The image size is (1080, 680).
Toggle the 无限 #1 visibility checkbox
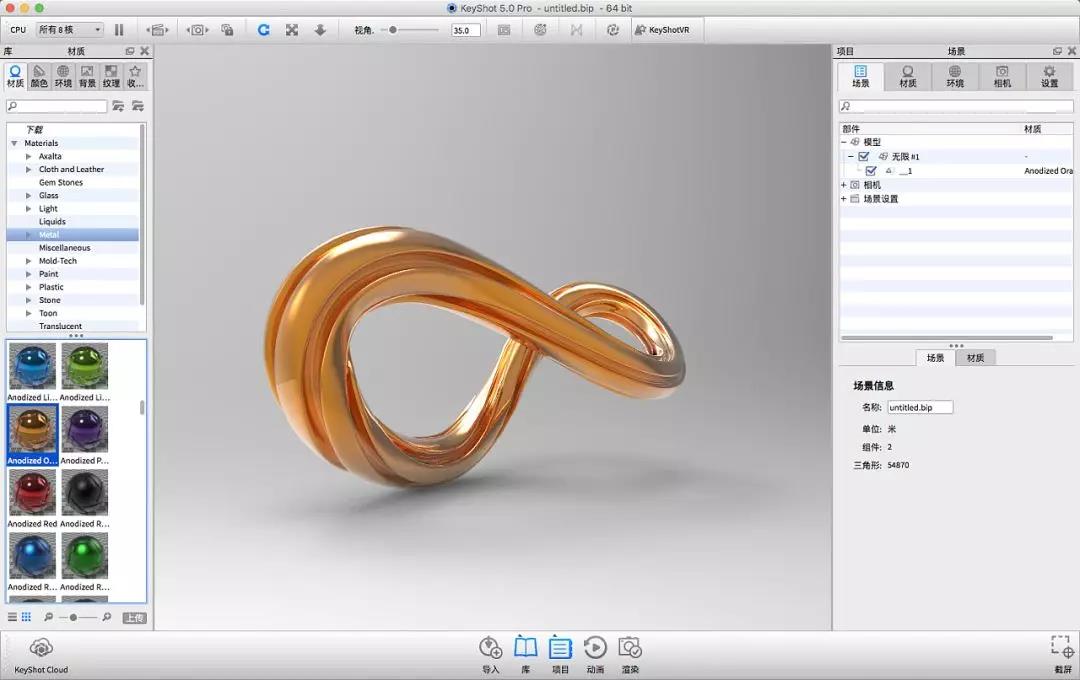tap(864, 156)
